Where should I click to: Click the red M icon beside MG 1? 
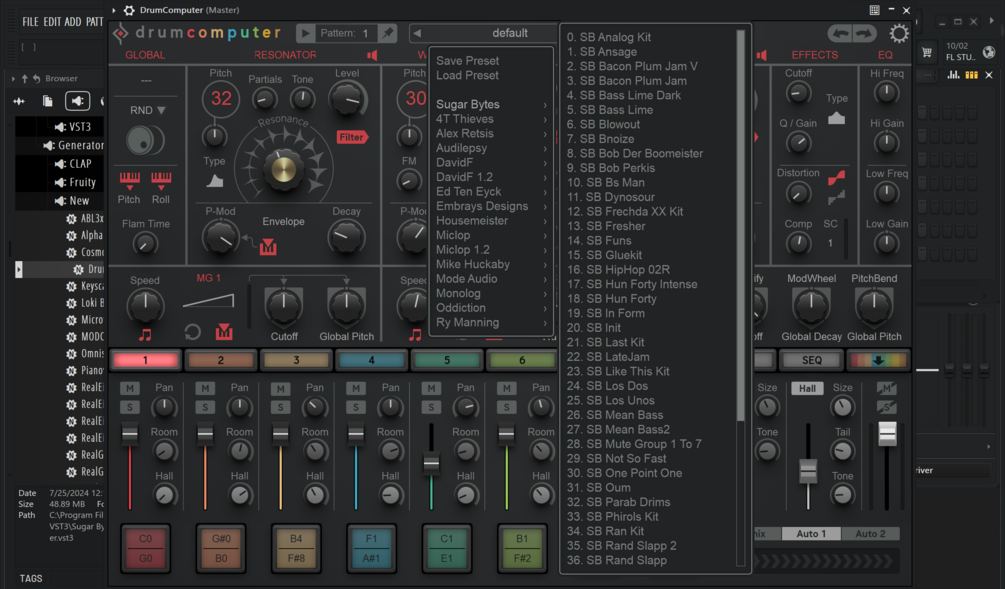point(224,331)
